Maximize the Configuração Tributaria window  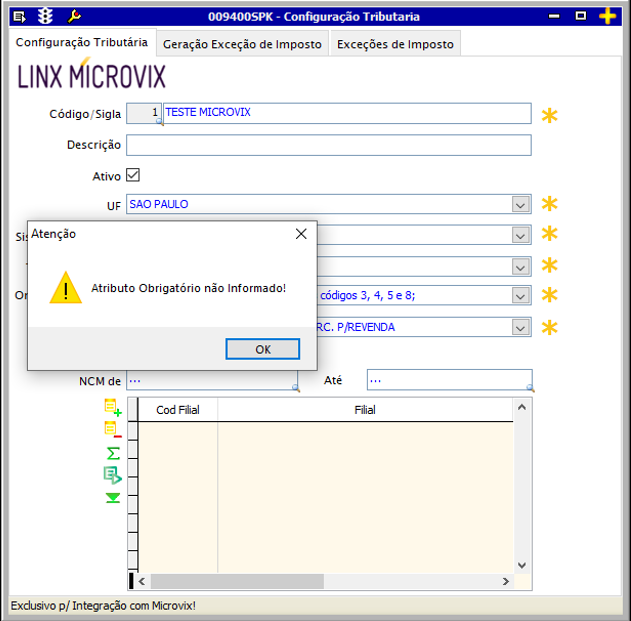[581, 16]
